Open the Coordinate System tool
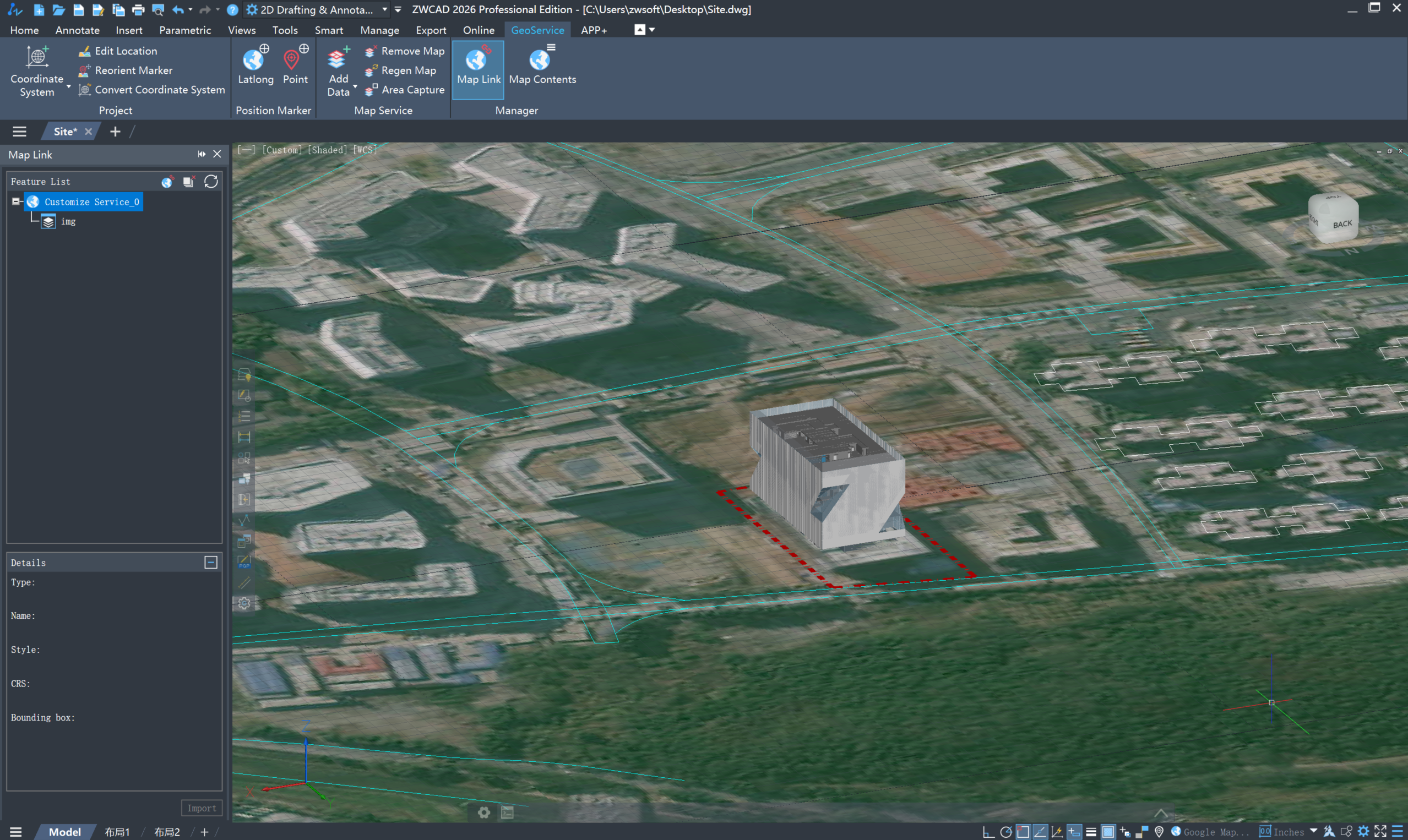 click(x=37, y=72)
